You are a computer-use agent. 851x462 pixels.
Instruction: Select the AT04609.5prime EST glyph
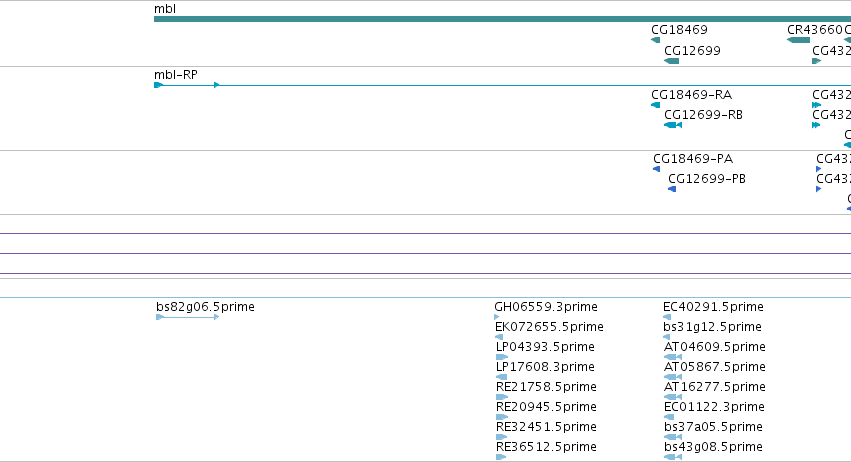[x=673, y=357]
